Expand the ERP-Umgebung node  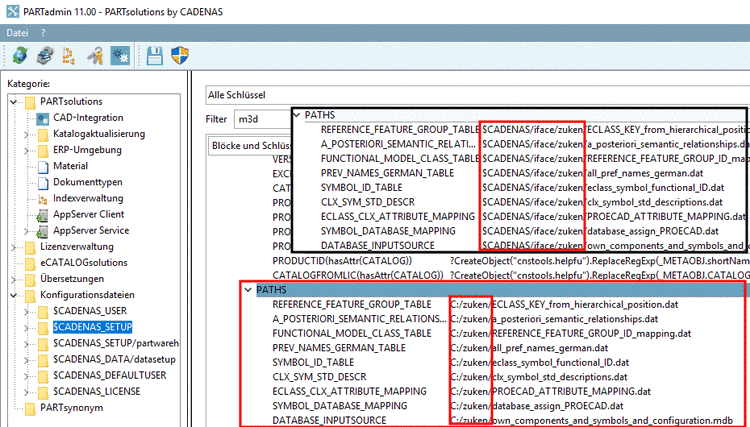tap(27, 151)
